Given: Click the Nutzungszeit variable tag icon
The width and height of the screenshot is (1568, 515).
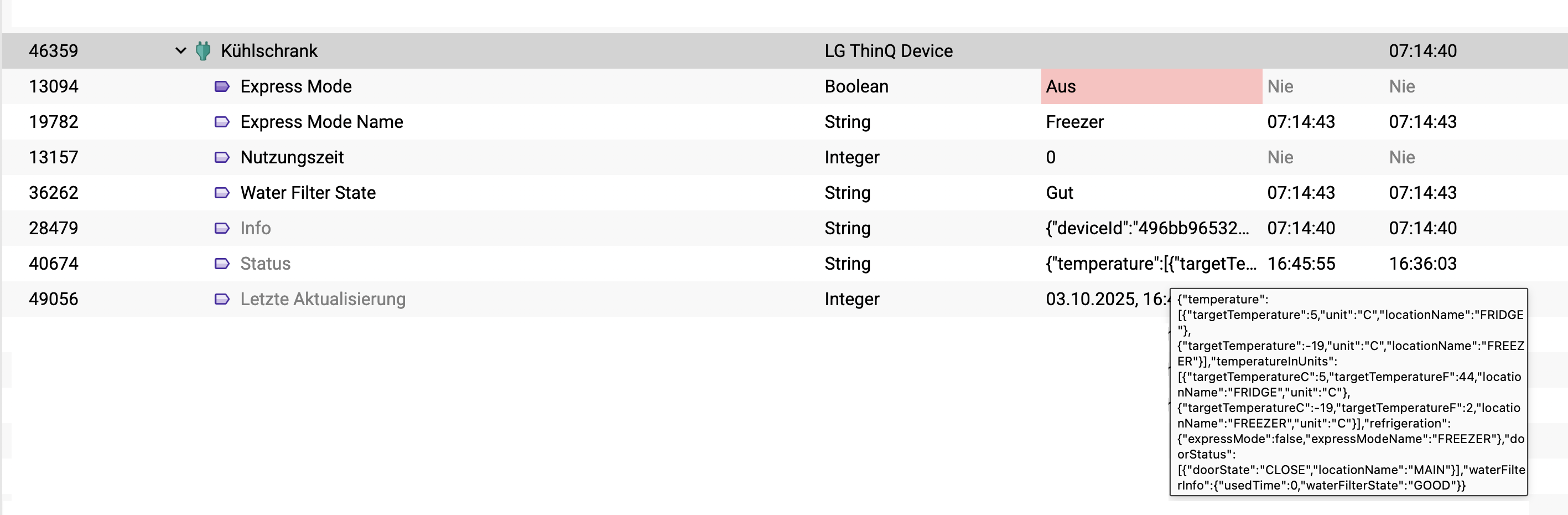Looking at the screenshot, I should [221, 157].
